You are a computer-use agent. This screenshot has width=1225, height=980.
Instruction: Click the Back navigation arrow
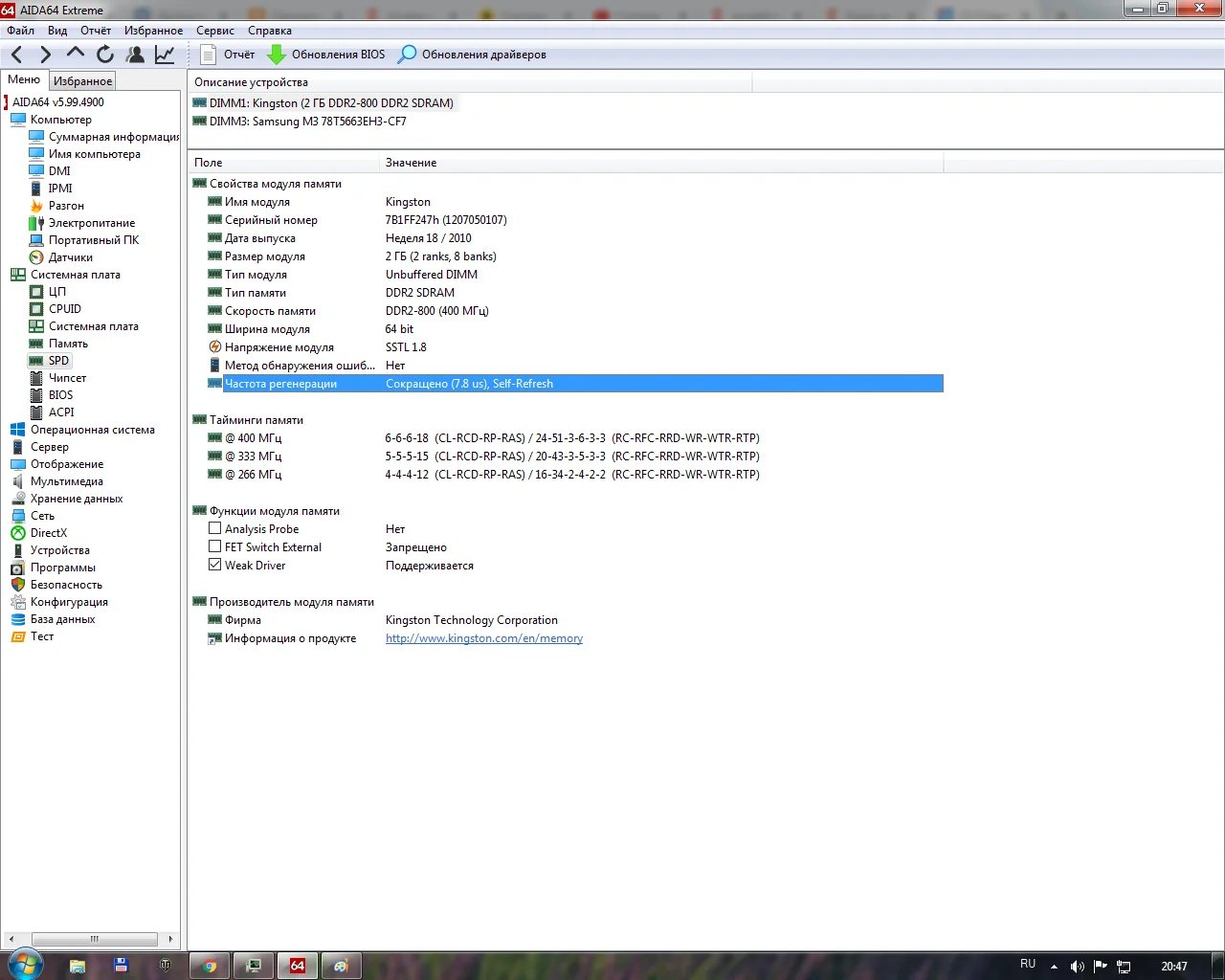17,55
